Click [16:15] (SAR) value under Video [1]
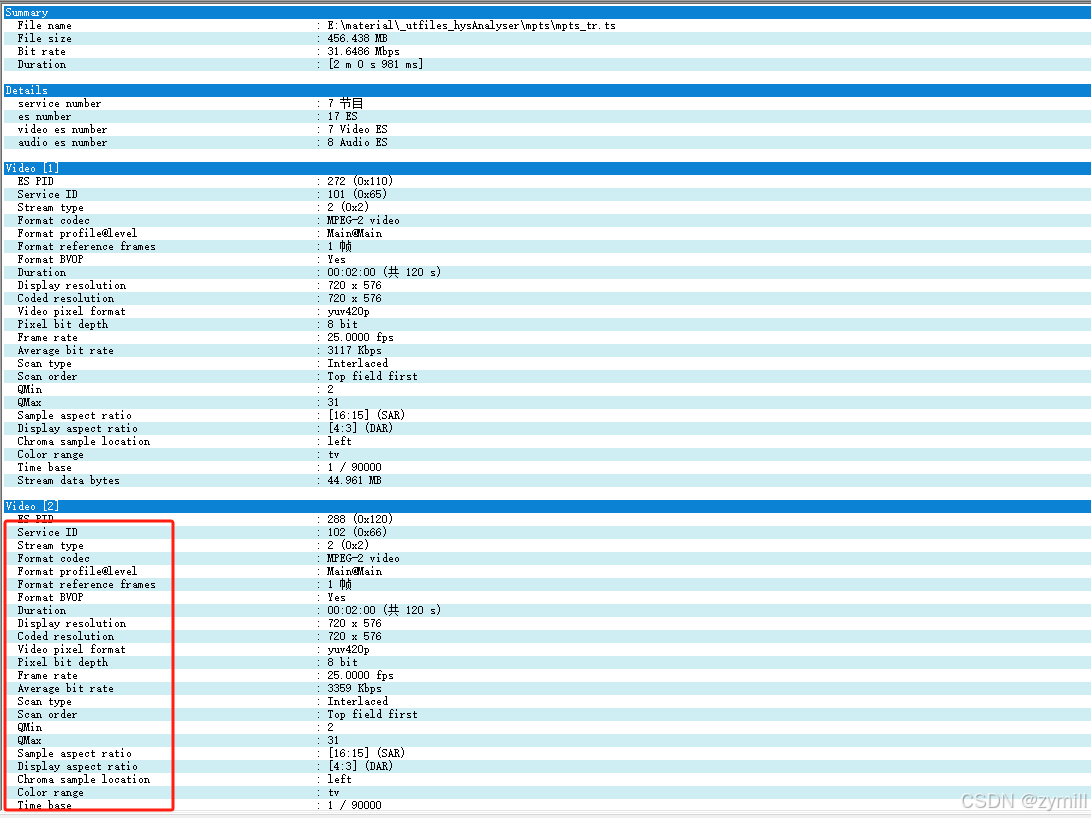 coord(366,415)
